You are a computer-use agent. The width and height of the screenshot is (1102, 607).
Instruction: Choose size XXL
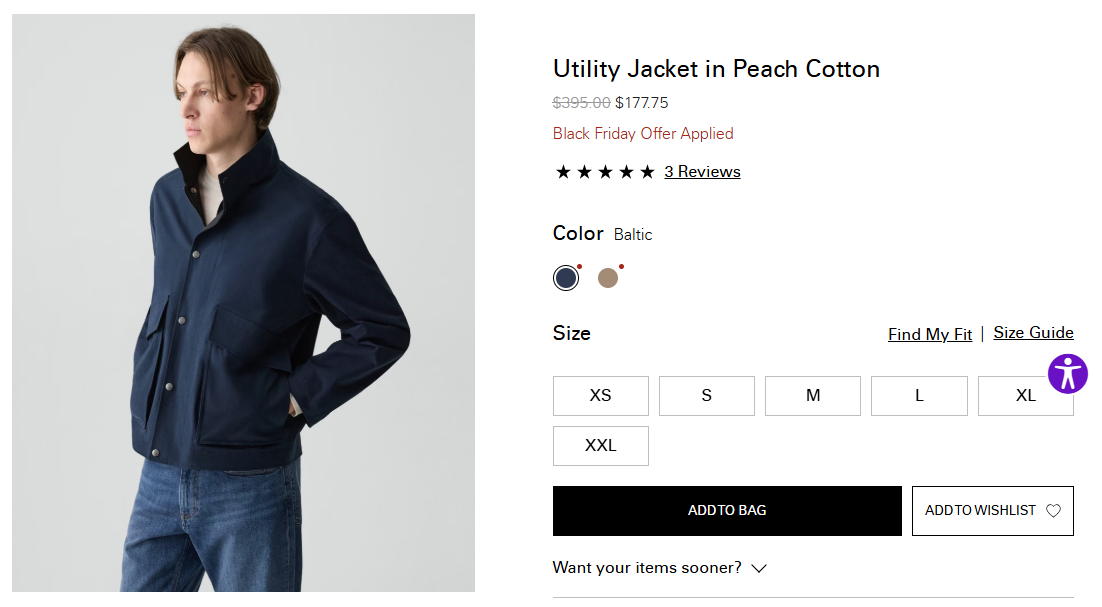(600, 446)
